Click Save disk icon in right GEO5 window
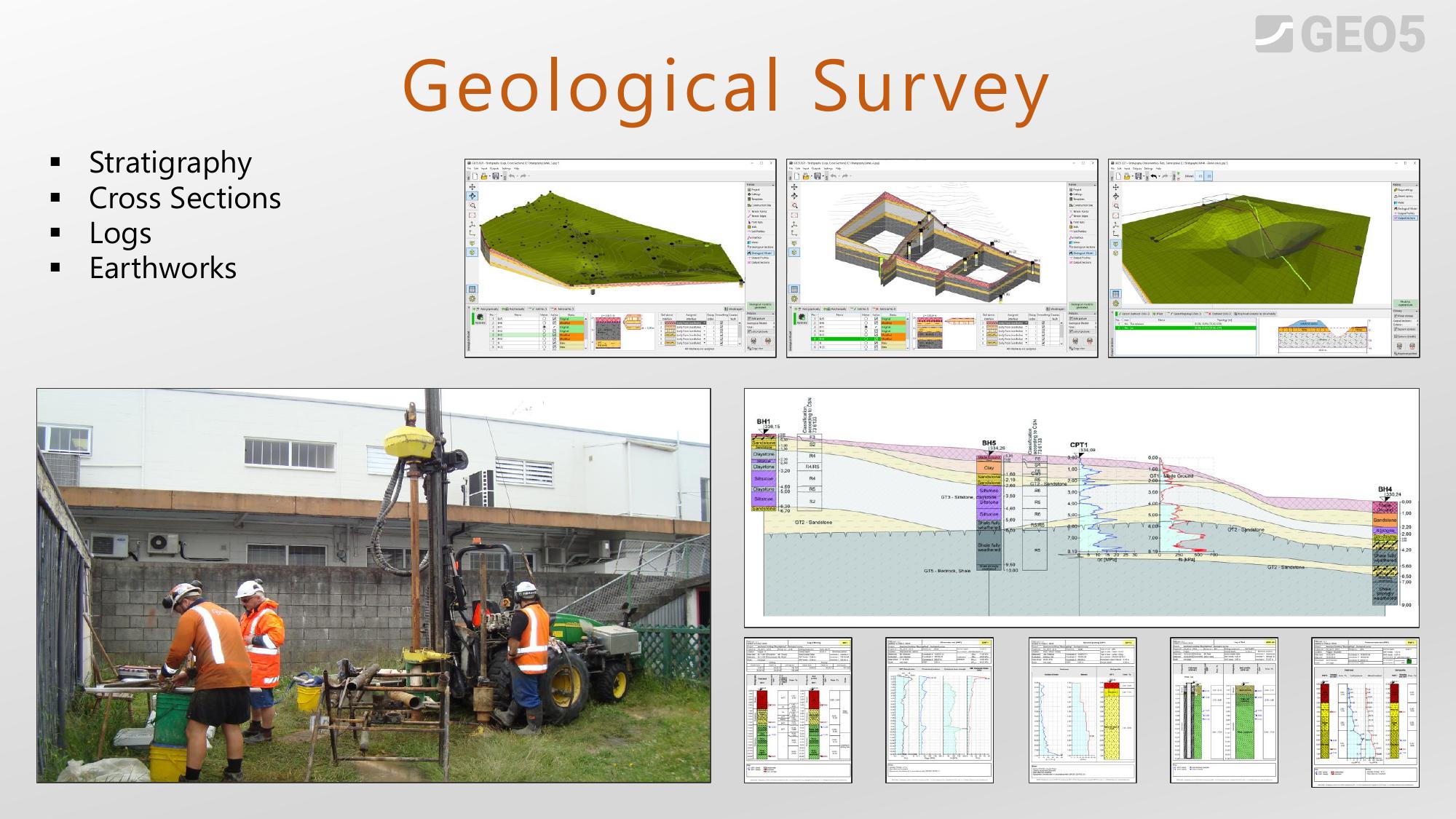Image resolution: width=1456 pixels, height=819 pixels. pos(1139,176)
